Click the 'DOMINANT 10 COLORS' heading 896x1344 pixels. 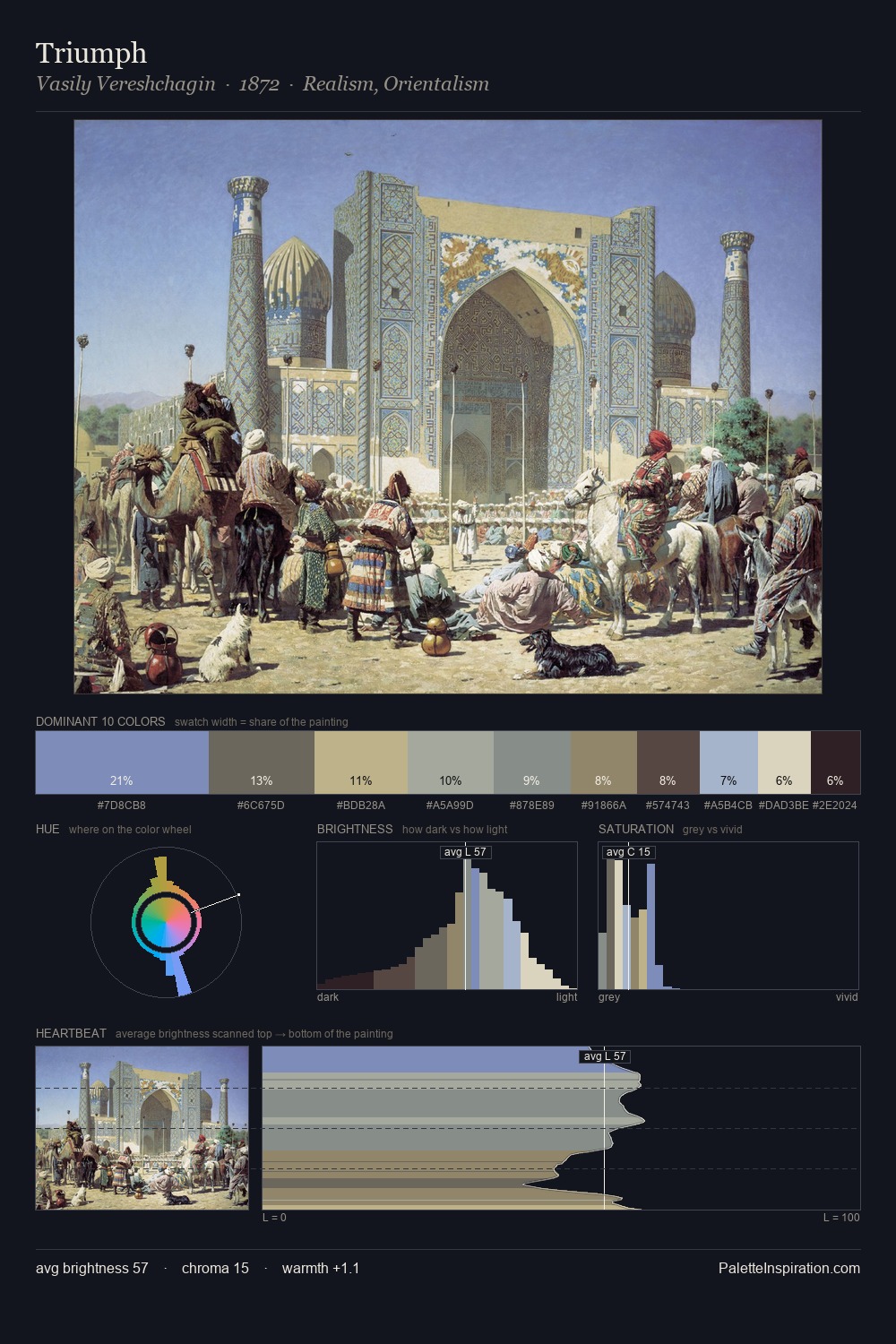100,721
